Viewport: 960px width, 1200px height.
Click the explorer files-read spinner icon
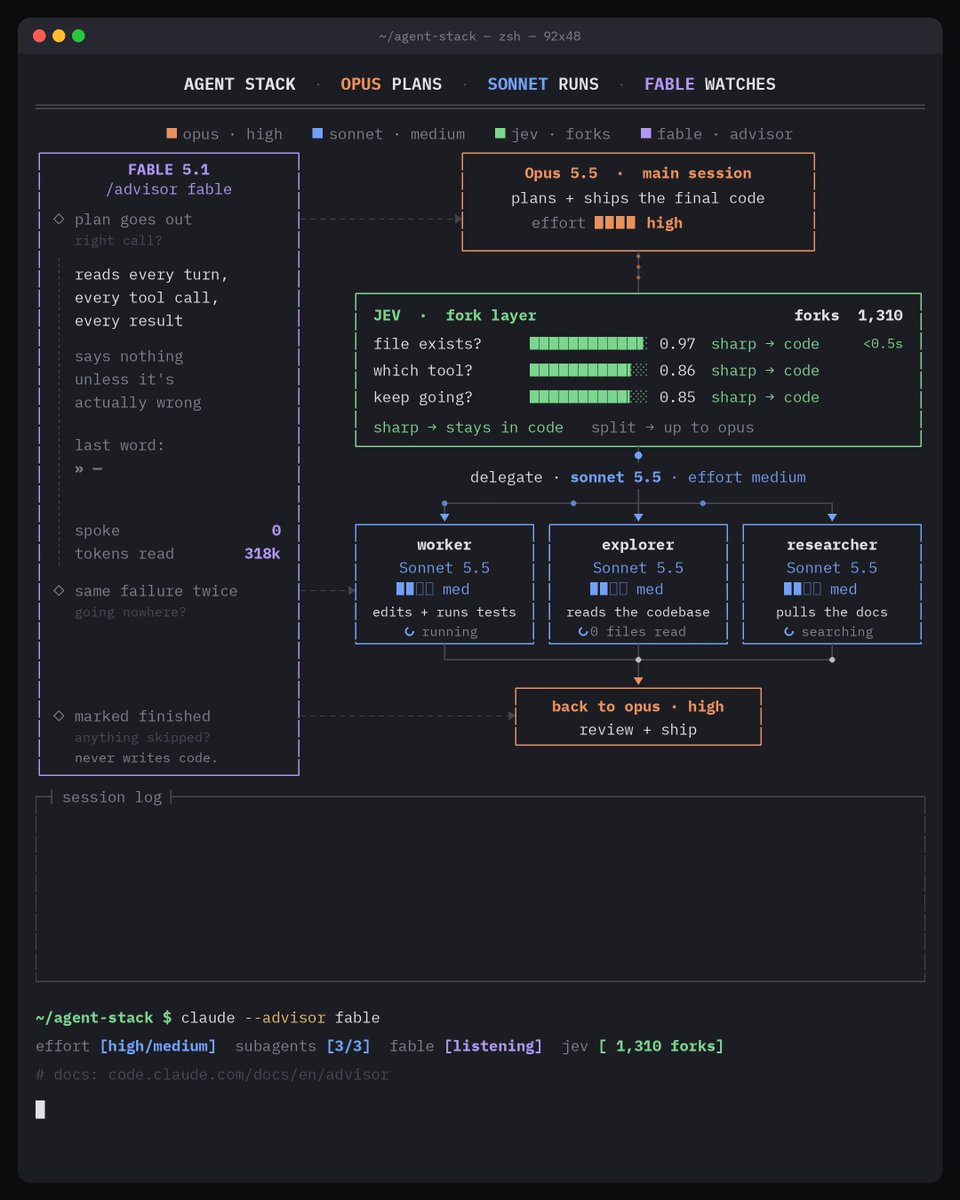coord(584,632)
